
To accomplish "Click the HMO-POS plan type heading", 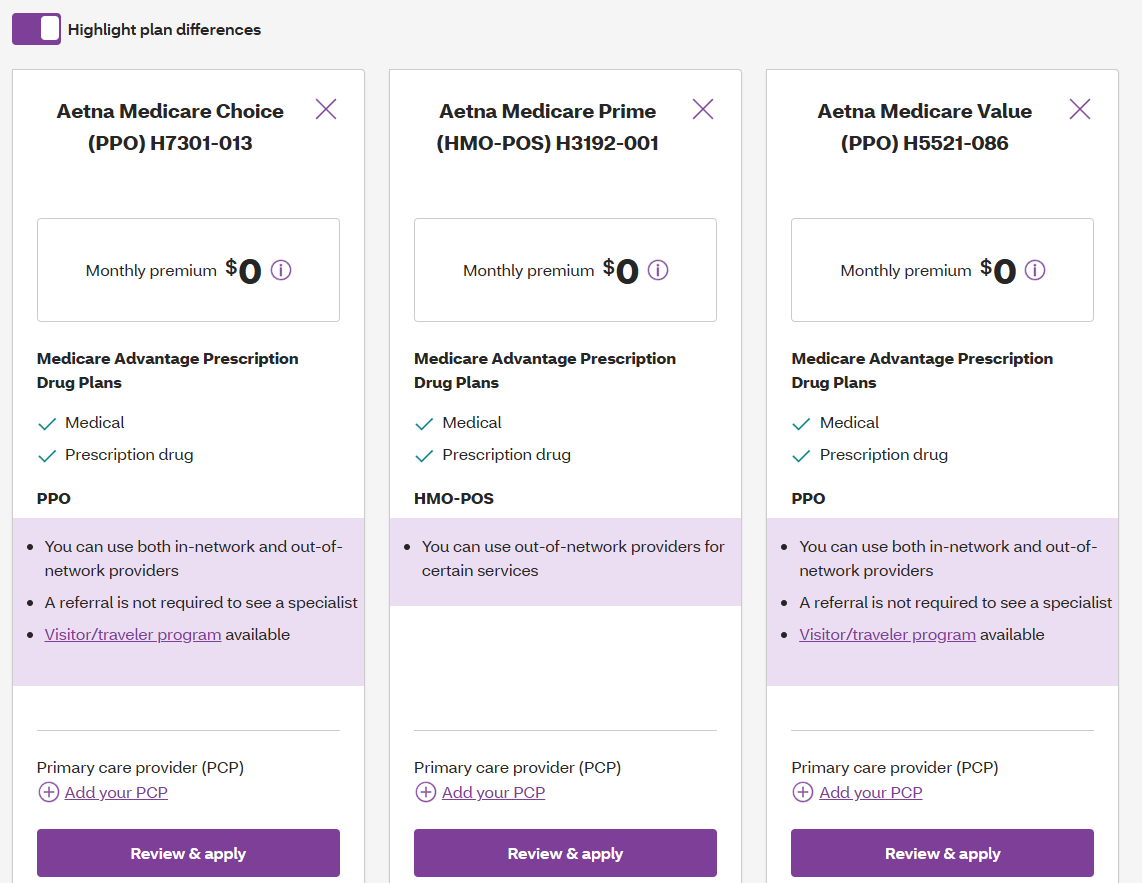I will (x=454, y=498).
